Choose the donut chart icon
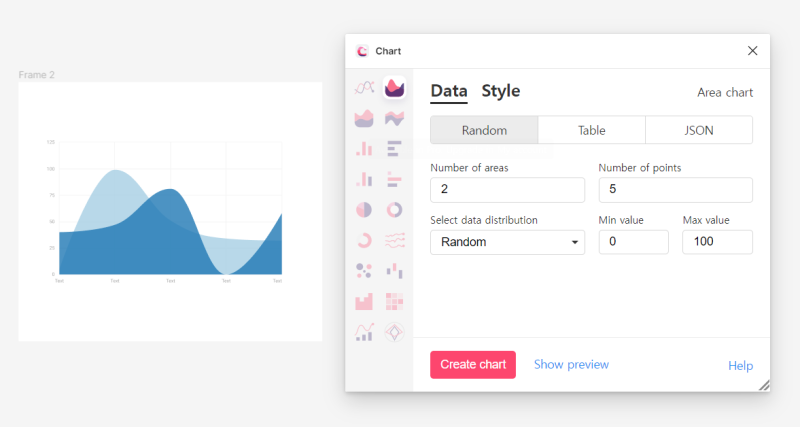 click(394, 210)
